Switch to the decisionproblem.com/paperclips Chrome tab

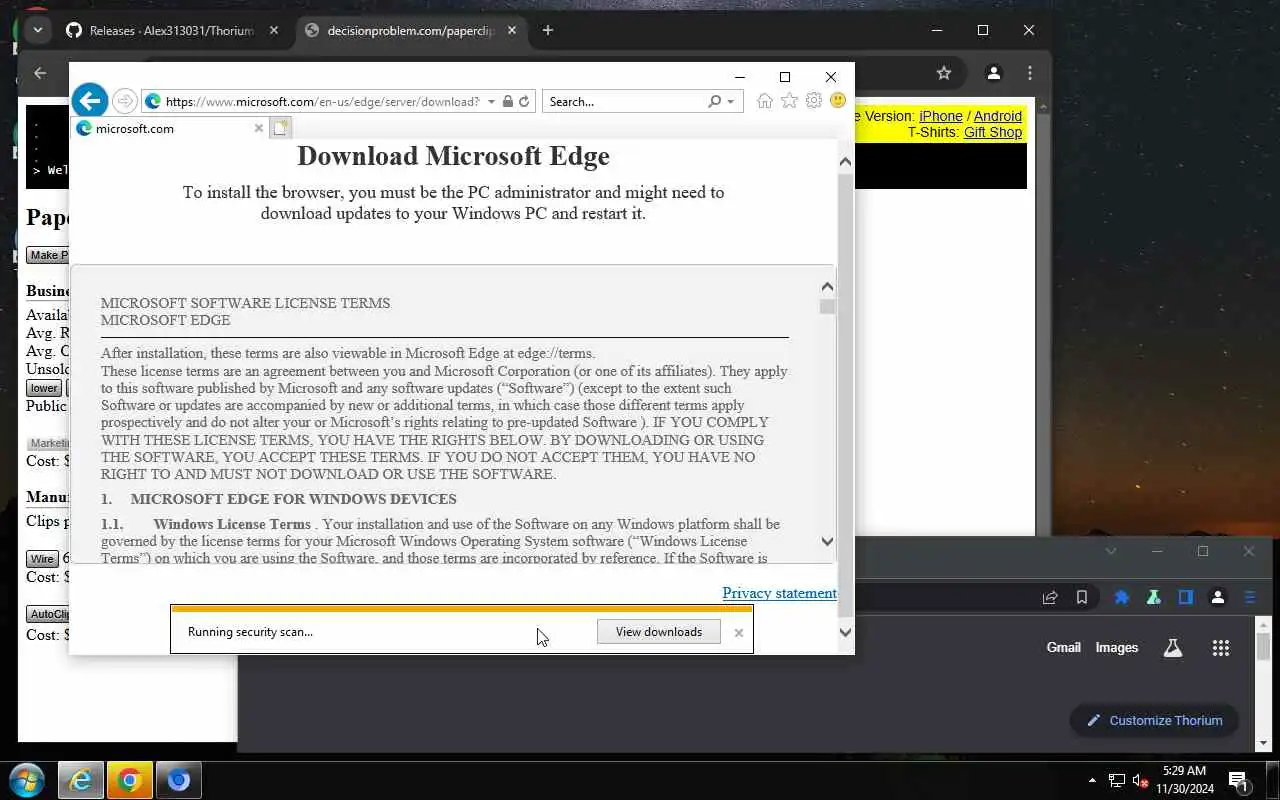pyautogui.click(x=412, y=30)
